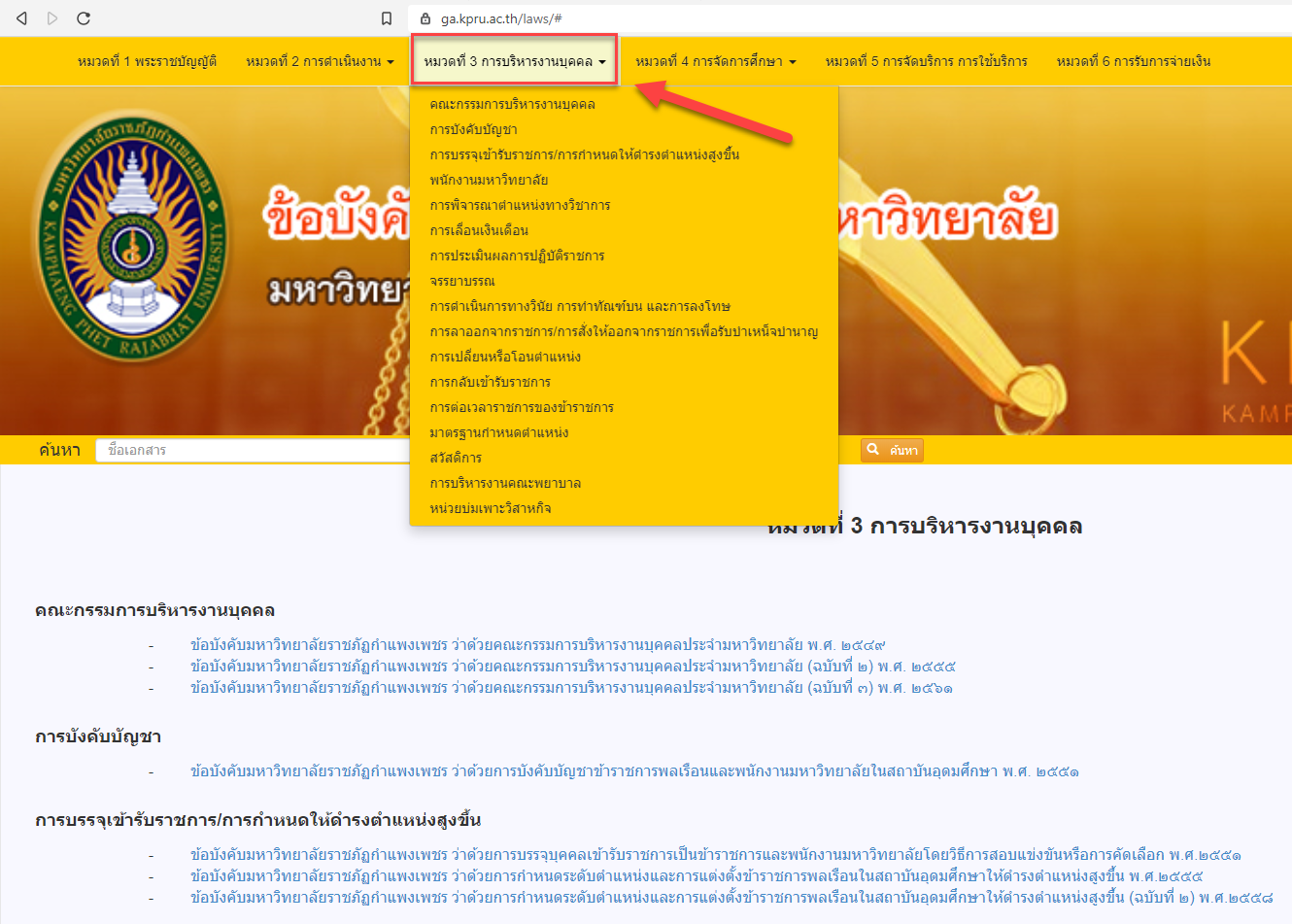Image resolution: width=1292 pixels, height=924 pixels.
Task: Open committee regulation (ฉบับที่ ๒) พ.ศ. ๒๕๕๕ link
Action: [x=573, y=667]
